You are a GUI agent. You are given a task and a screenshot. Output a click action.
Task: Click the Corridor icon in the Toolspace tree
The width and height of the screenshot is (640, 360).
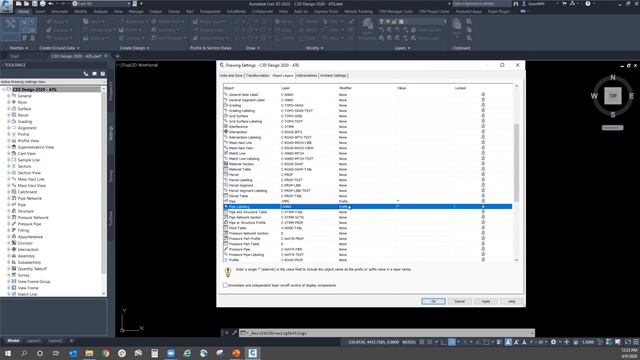(x=14, y=243)
